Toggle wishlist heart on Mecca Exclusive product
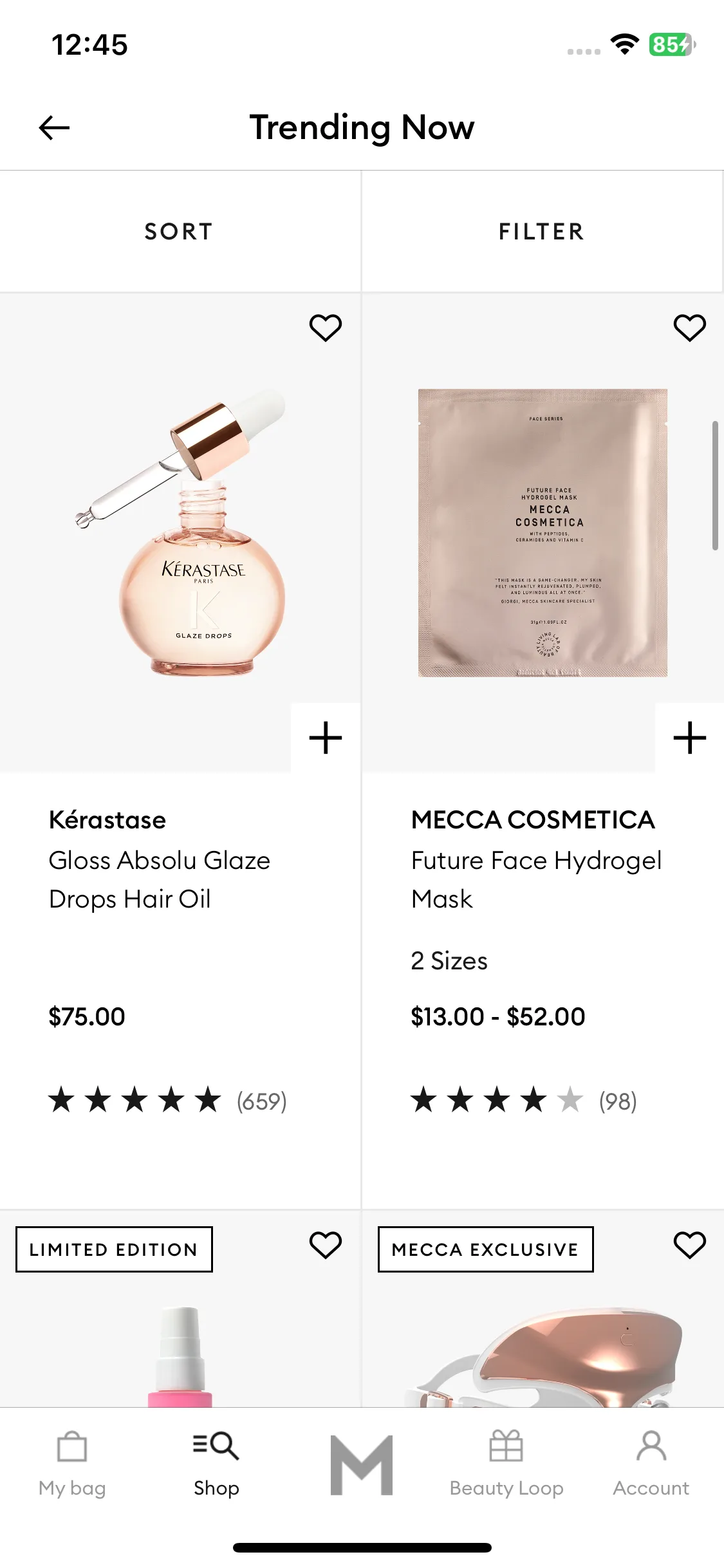This screenshot has width=724, height=1568. [689, 1245]
